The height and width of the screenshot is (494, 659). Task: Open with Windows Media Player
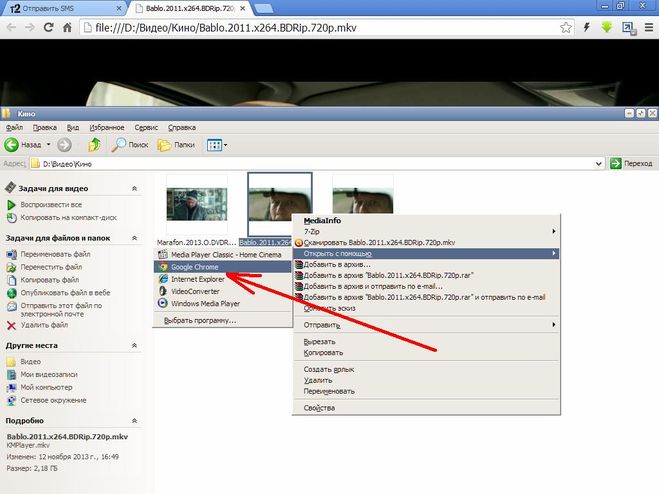[223, 304]
